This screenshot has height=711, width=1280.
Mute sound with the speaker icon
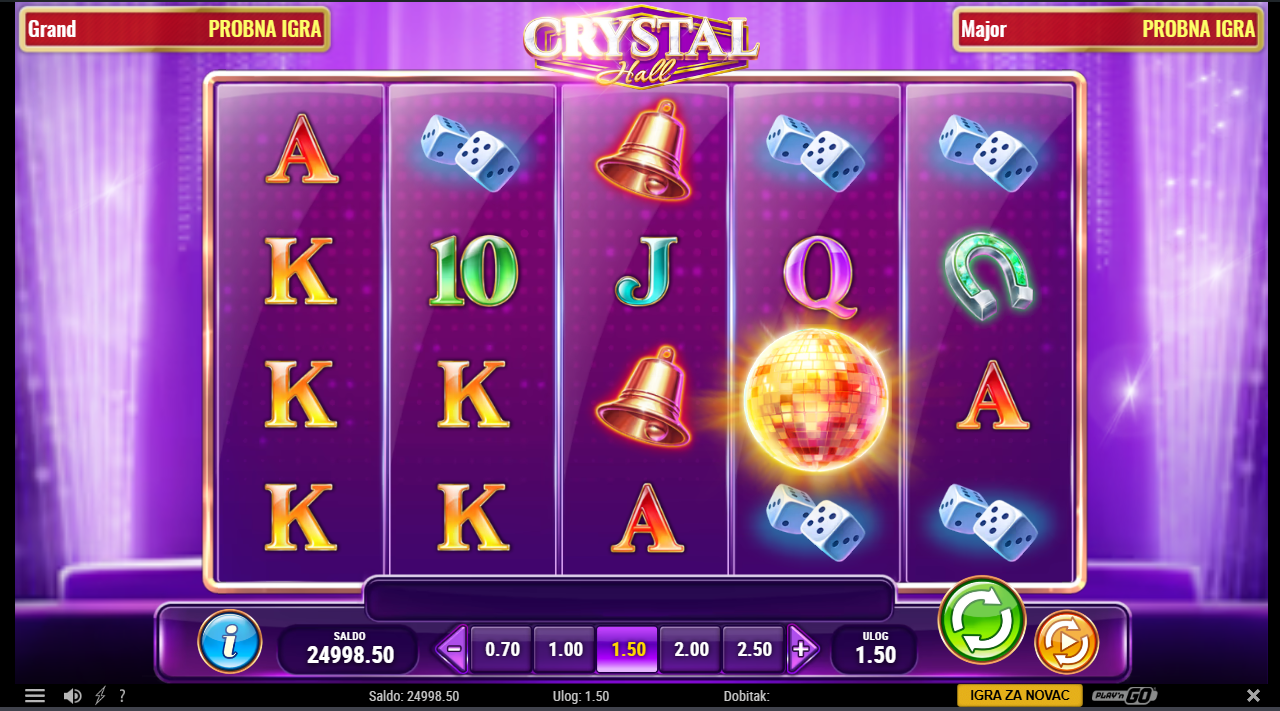(x=73, y=696)
